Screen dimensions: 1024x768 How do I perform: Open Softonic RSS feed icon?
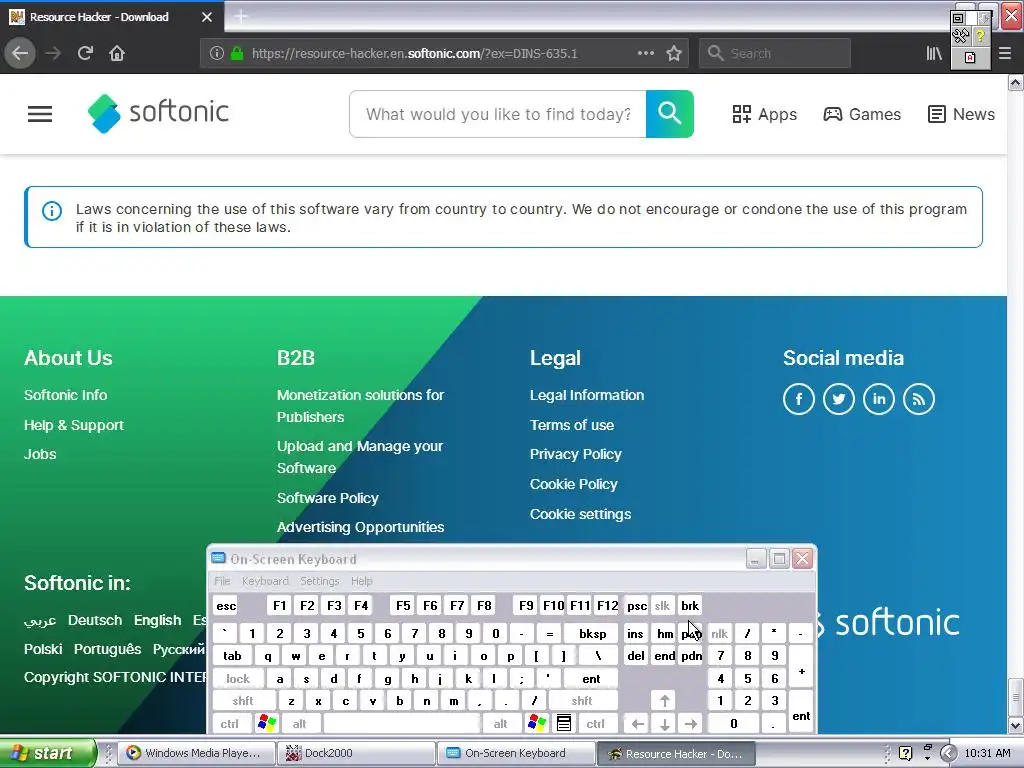click(x=919, y=399)
